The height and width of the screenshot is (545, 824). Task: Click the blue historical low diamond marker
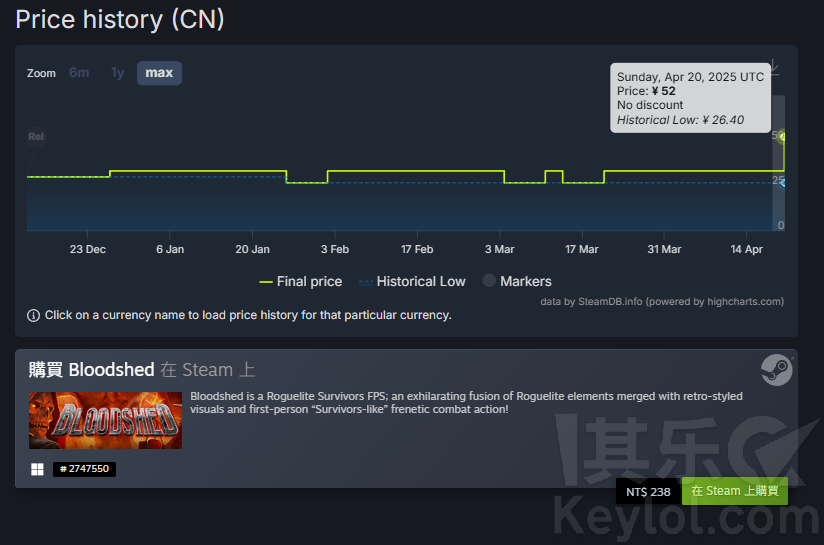pyautogui.click(x=782, y=182)
